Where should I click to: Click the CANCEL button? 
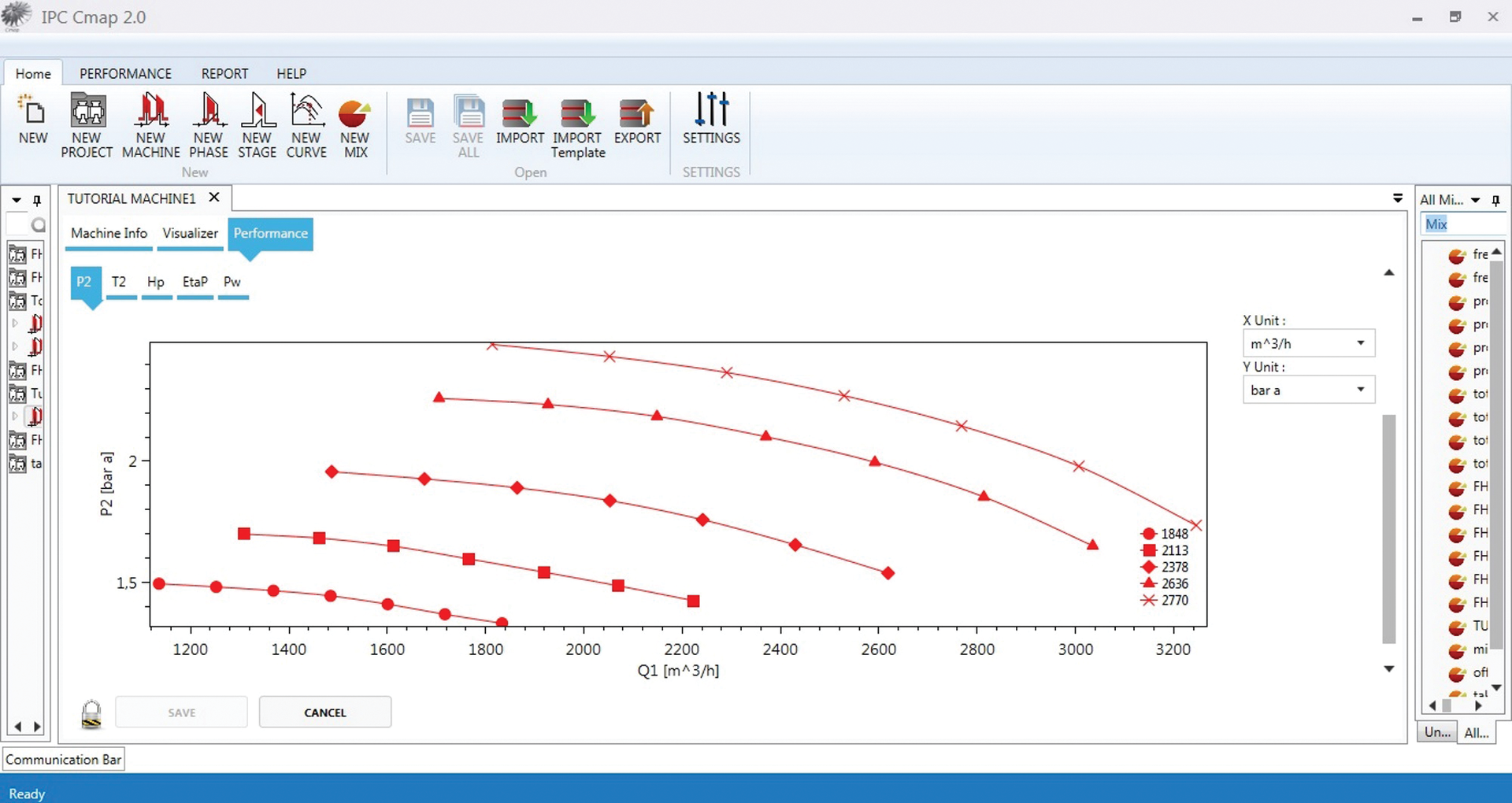pos(324,712)
